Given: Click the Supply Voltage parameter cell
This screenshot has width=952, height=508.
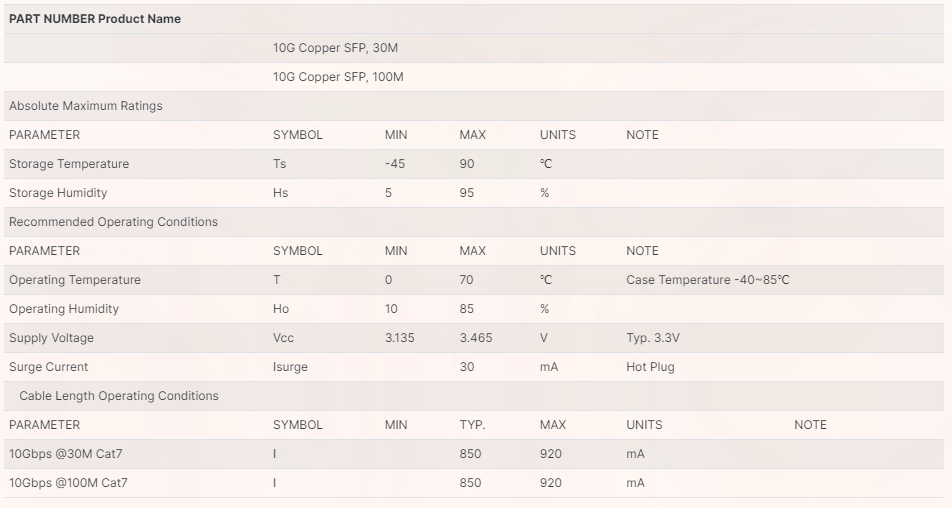Looking at the screenshot, I should pos(52,338).
